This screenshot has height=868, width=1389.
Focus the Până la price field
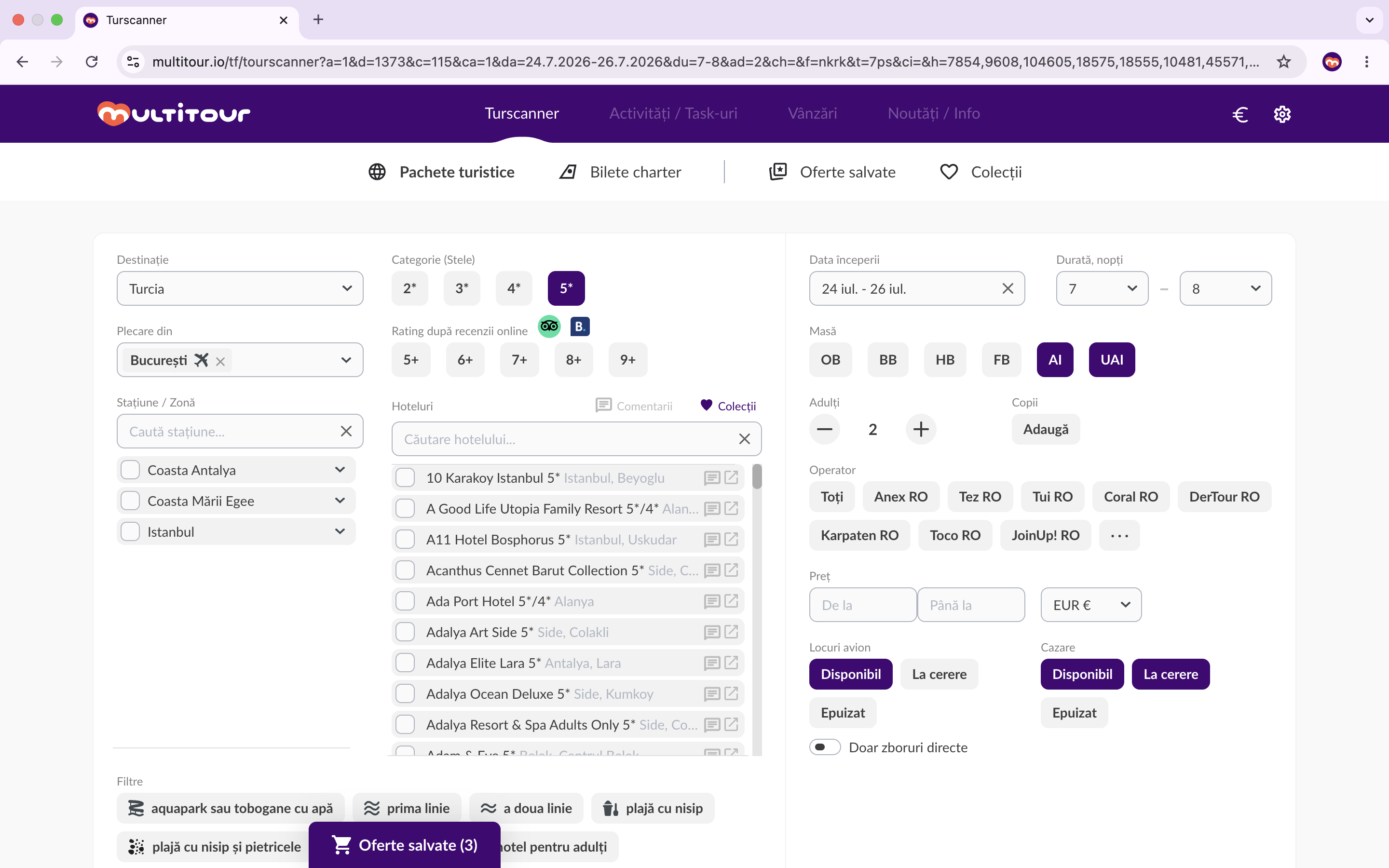[971, 605]
